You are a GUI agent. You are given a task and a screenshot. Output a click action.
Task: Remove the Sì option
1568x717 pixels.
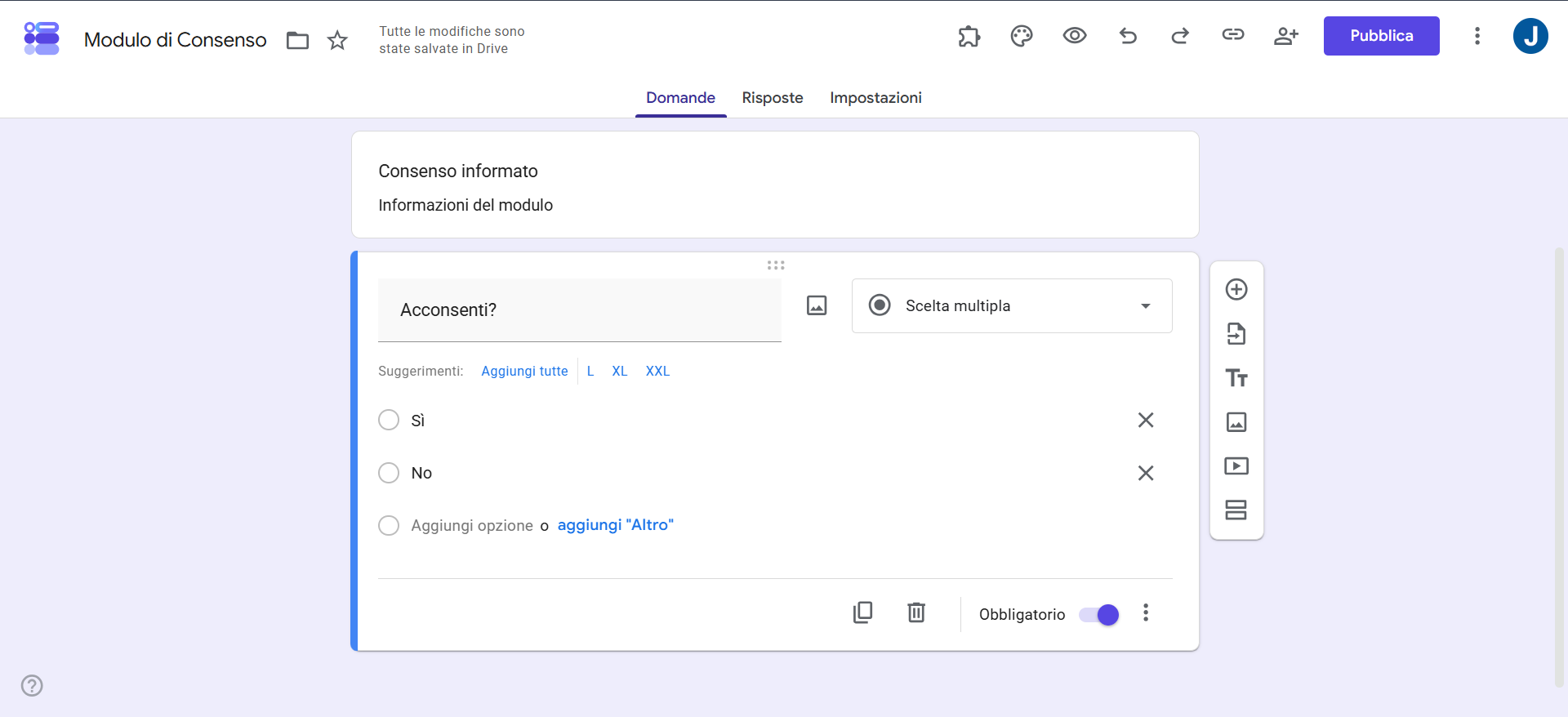(x=1146, y=420)
